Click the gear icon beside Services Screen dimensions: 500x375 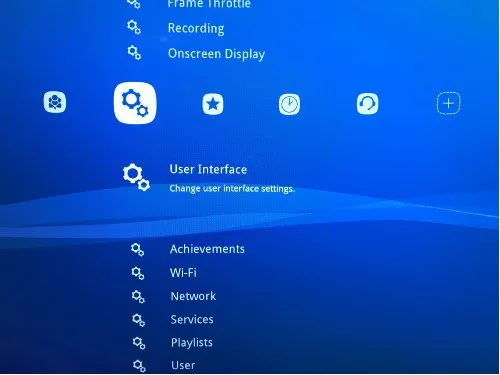pos(138,320)
